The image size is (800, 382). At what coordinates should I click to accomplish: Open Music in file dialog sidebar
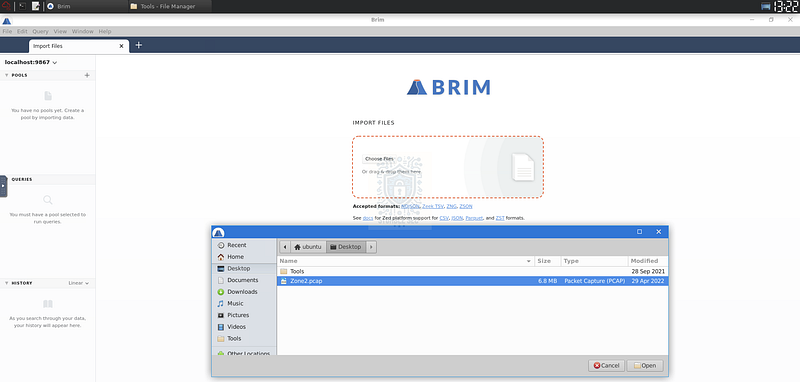click(243, 303)
